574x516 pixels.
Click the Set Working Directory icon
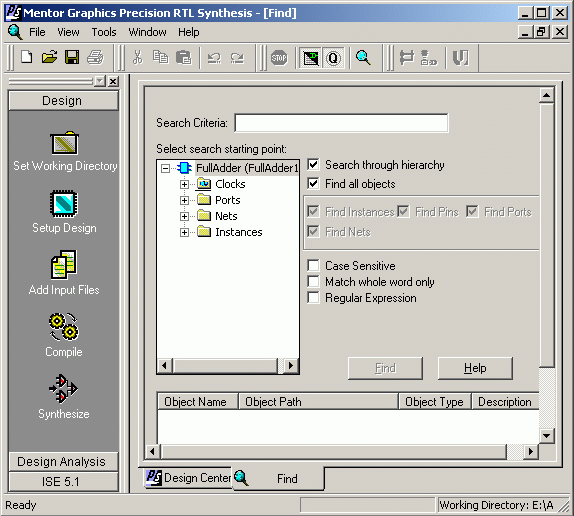pyautogui.click(x=64, y=143)
